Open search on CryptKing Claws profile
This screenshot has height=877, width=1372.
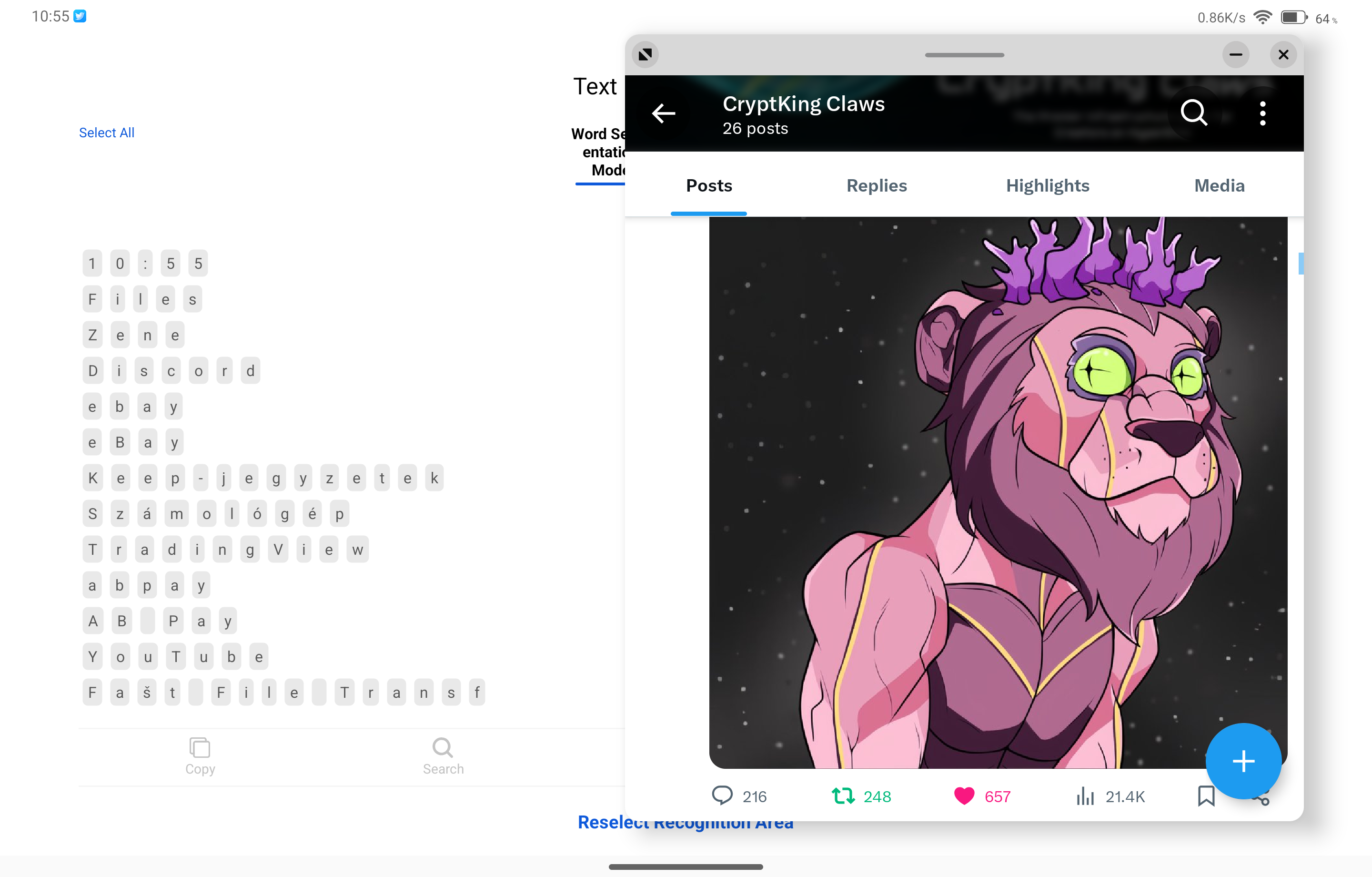[x=1194, y=113]
